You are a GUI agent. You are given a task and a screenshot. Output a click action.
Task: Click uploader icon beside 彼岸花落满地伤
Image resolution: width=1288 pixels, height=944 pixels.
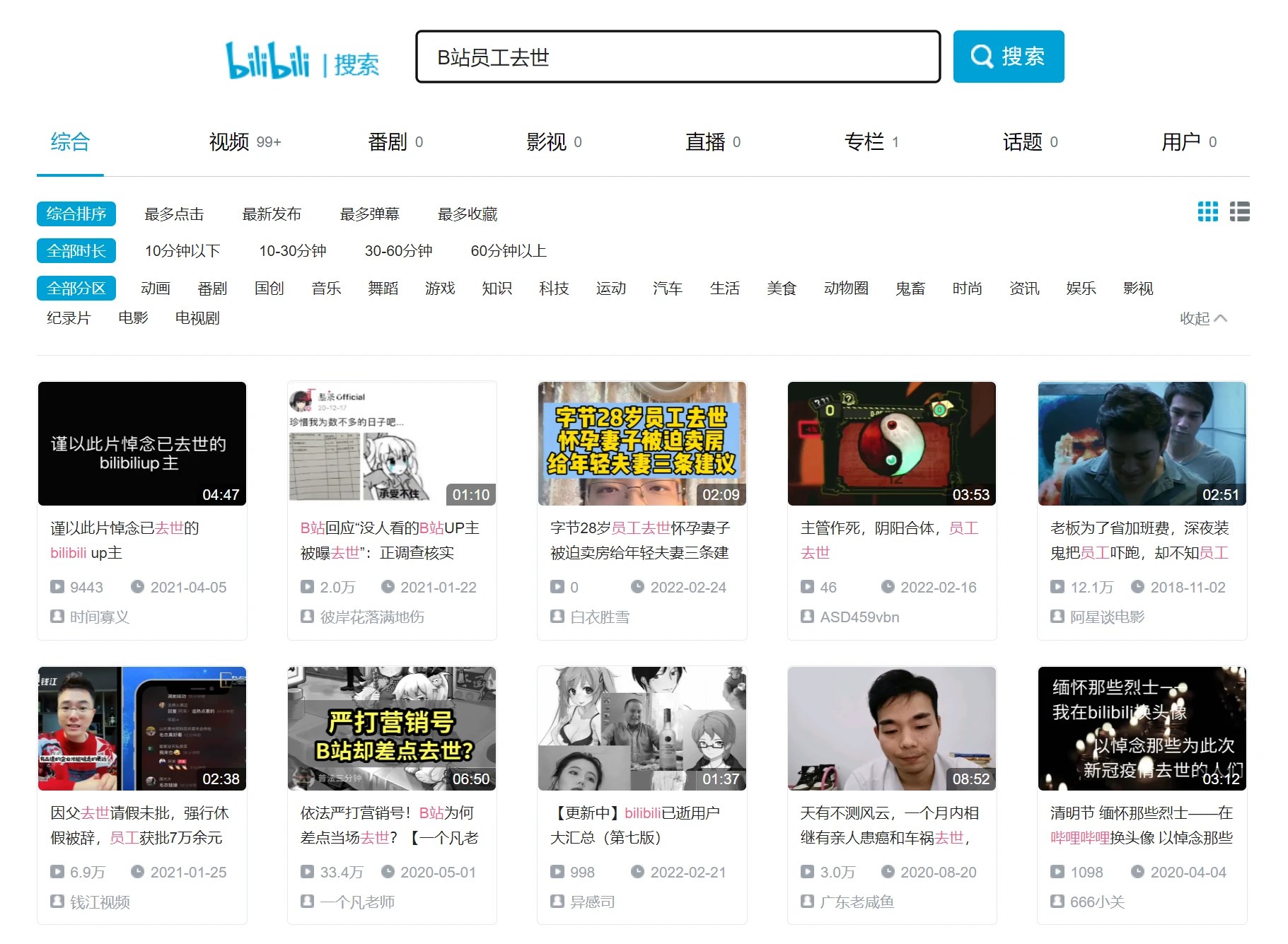(x=307, y=616)
